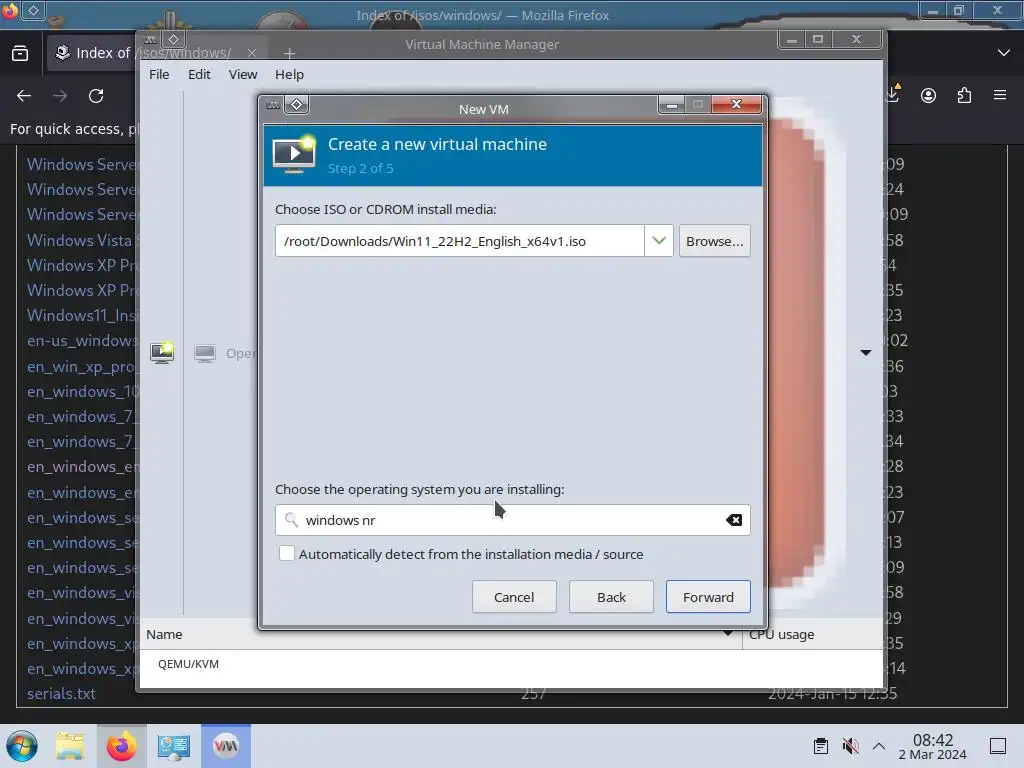Switch to Virtual Machine Manager taskbar icon
1024x768 pixels.
point(226,746)
